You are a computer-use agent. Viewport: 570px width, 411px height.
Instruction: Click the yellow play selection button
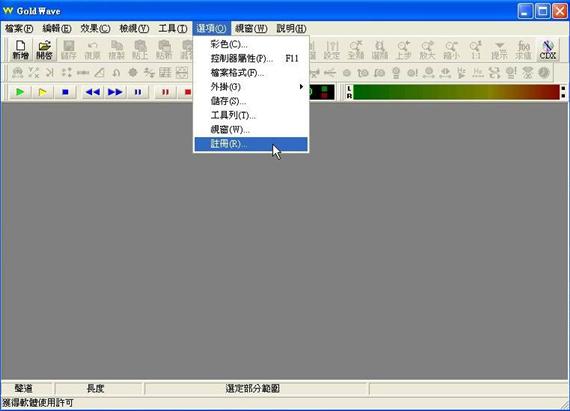43,92
